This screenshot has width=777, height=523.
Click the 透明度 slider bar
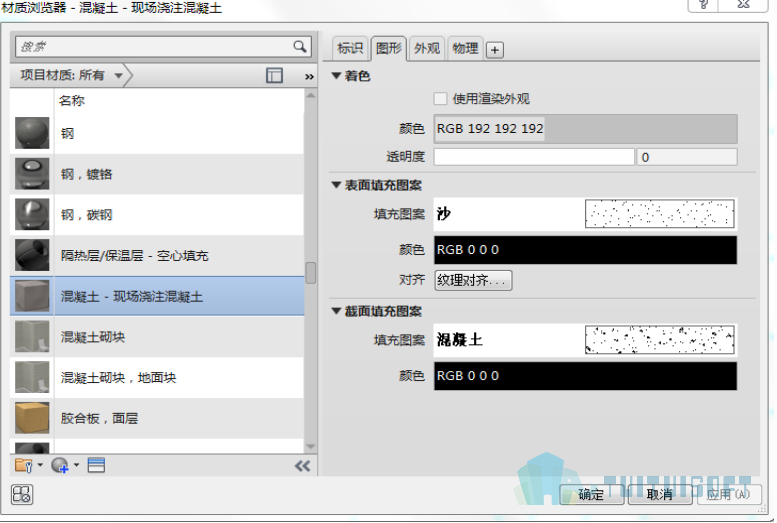click(534, 157)
